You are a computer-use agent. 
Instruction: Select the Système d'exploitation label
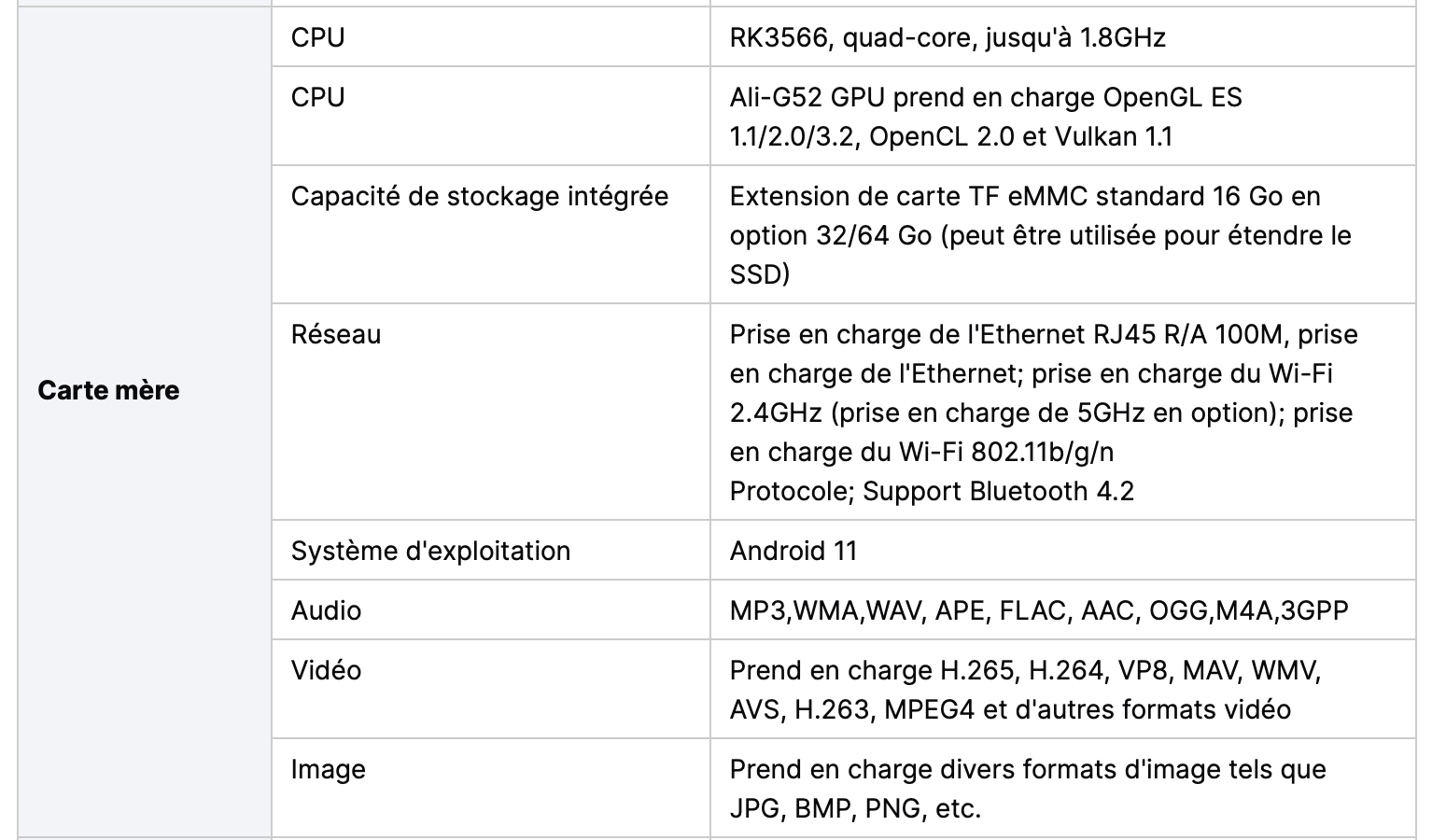pyautogui.click(x=430, y=551)
